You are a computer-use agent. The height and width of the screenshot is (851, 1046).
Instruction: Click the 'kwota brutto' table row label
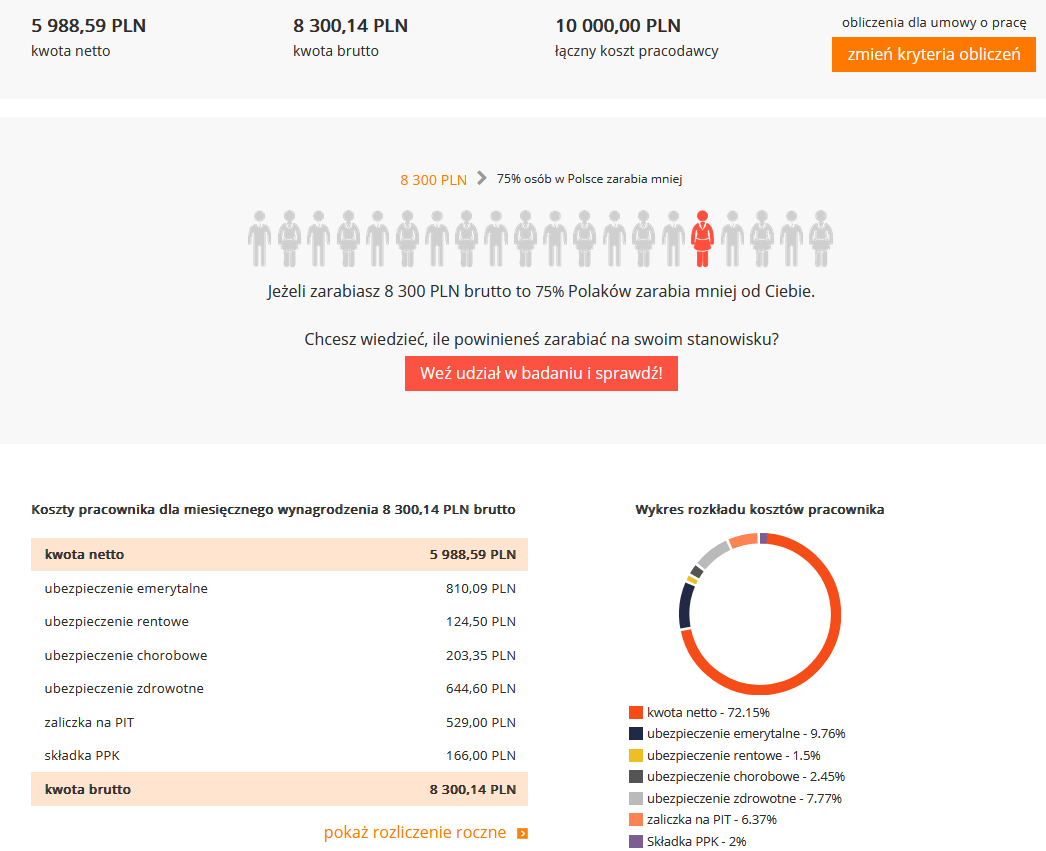pyautogui.click(x=87, y=789)
